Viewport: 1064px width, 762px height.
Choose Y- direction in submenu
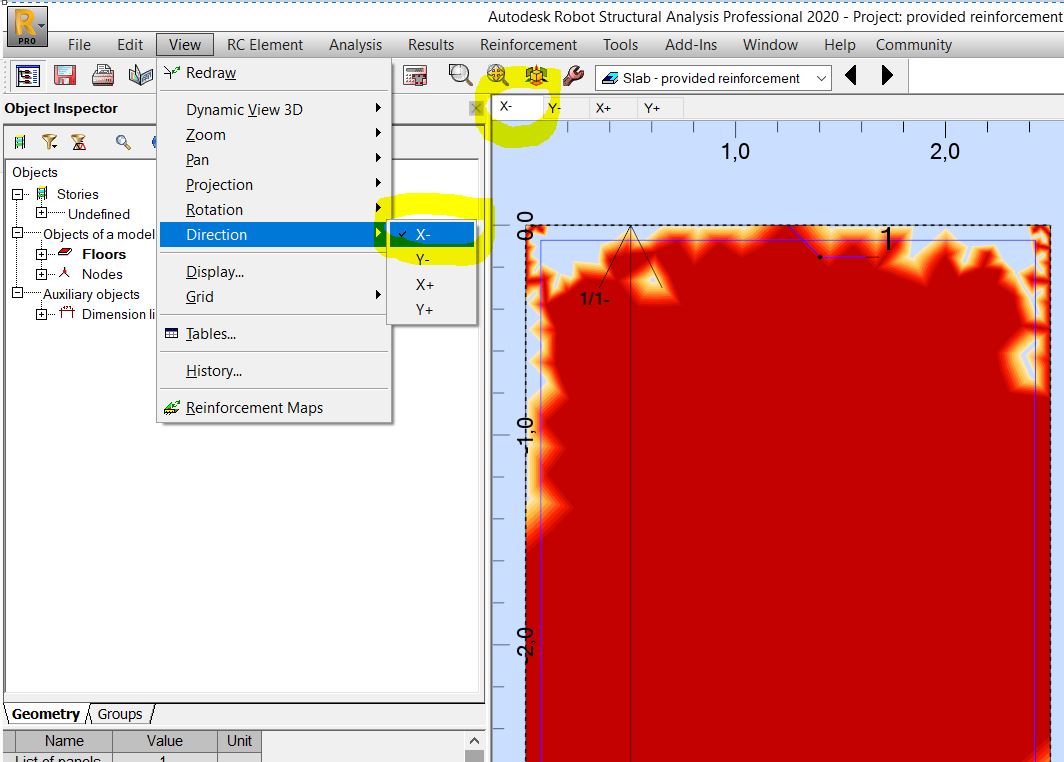coord(432,259)
